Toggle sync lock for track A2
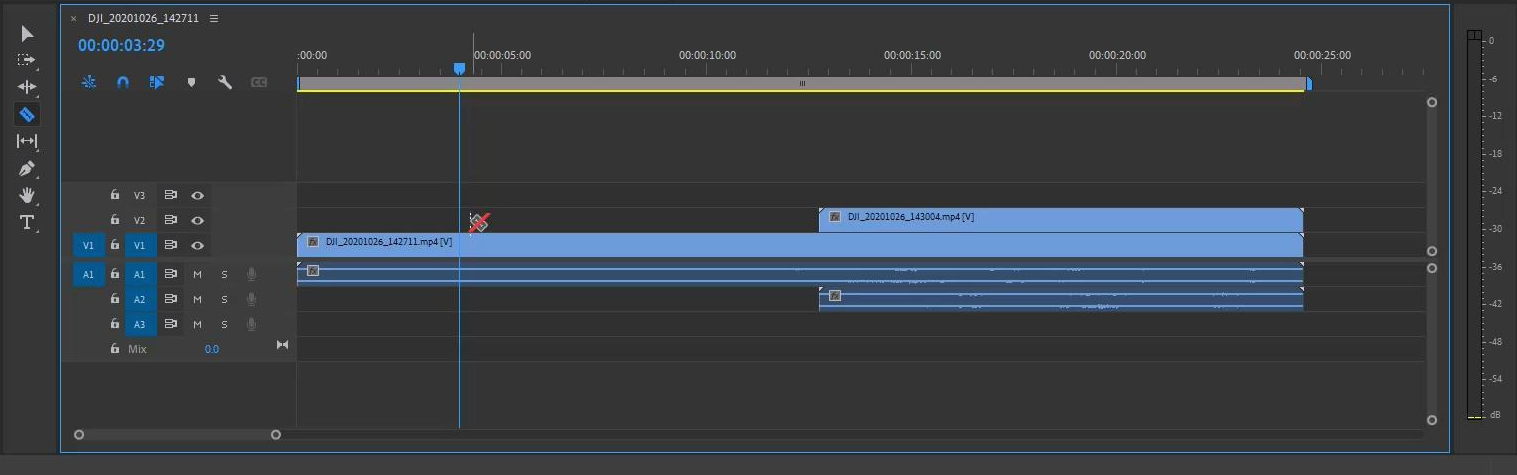This screenshot has width=1517, height=475. [x=170, y=299]
